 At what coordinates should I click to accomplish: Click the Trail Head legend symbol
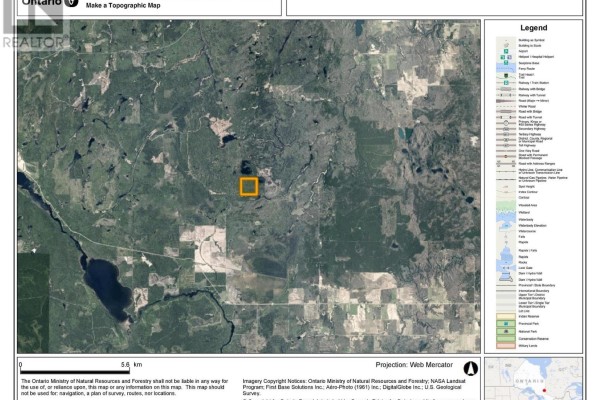point(506,76)
